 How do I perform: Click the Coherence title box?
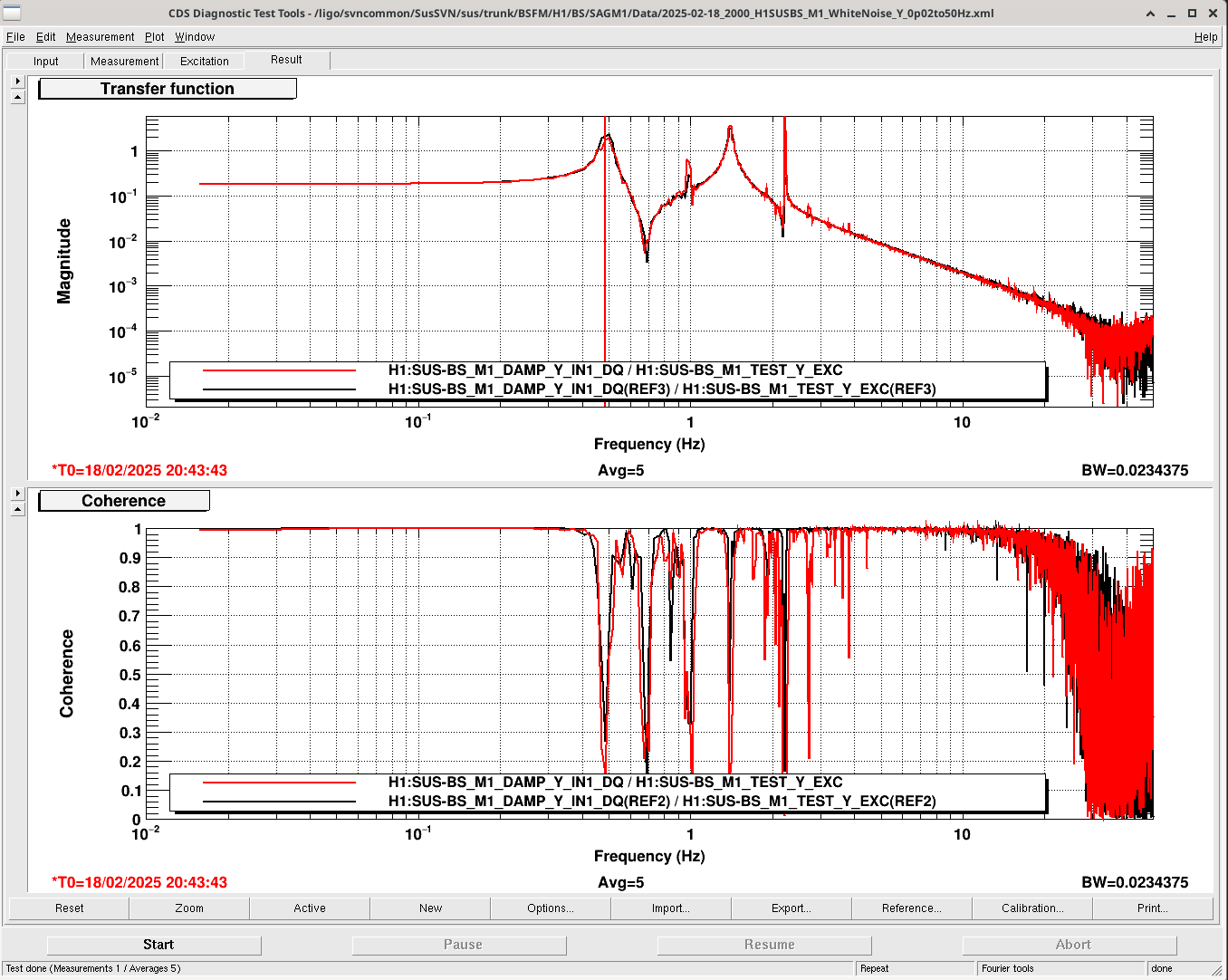coord(124,501)
